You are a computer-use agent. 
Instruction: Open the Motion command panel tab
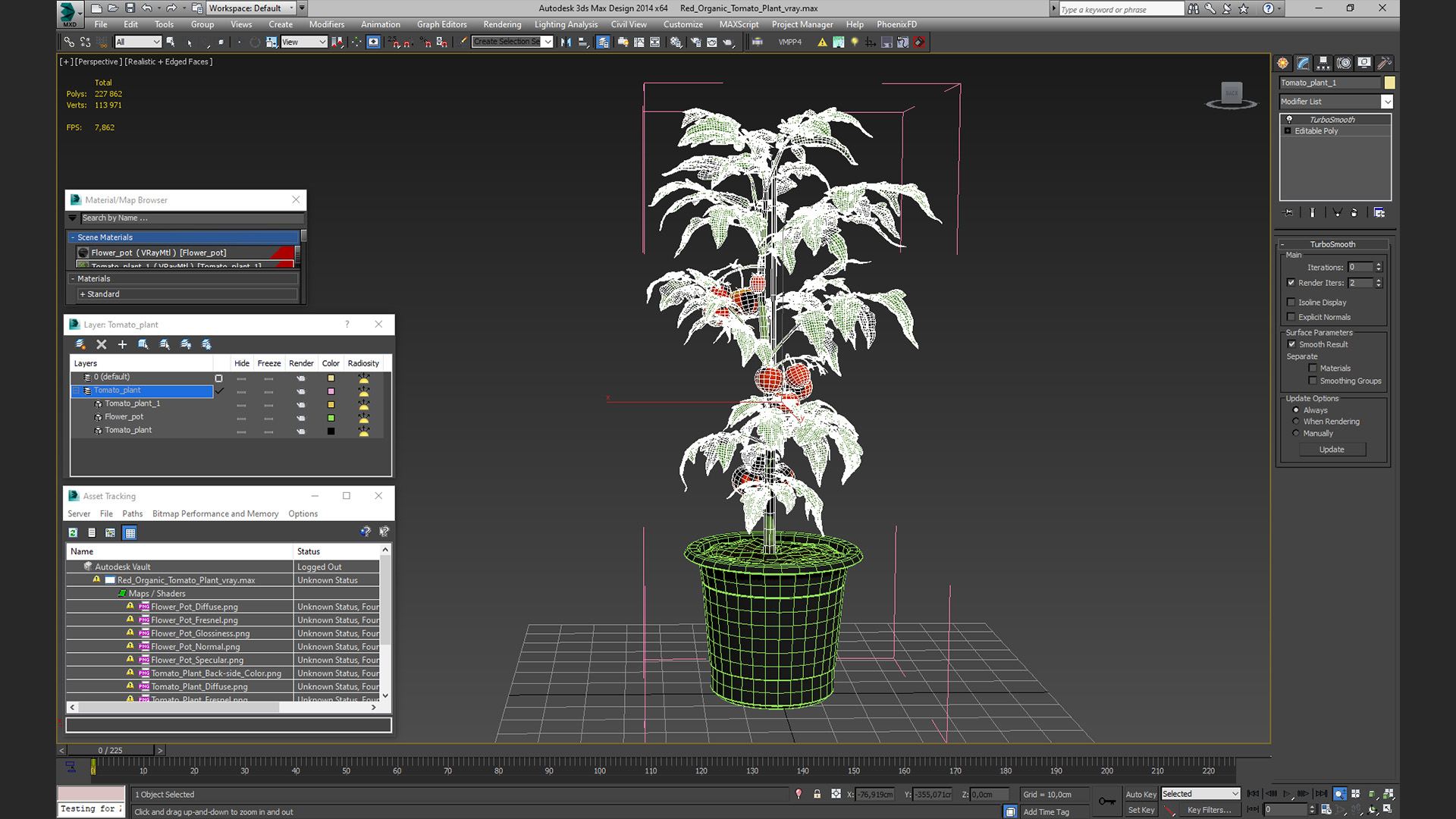(x=1344, y=63)
